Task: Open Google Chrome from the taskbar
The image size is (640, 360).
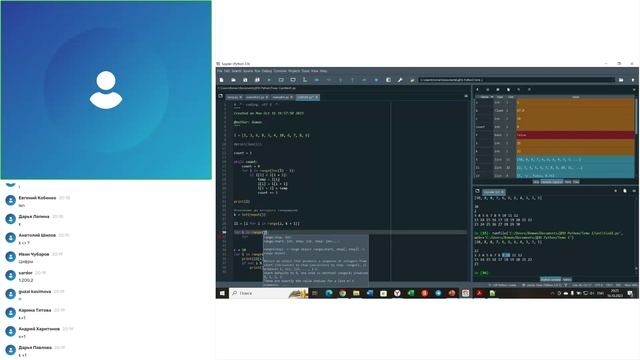Action: click(342, 293)
